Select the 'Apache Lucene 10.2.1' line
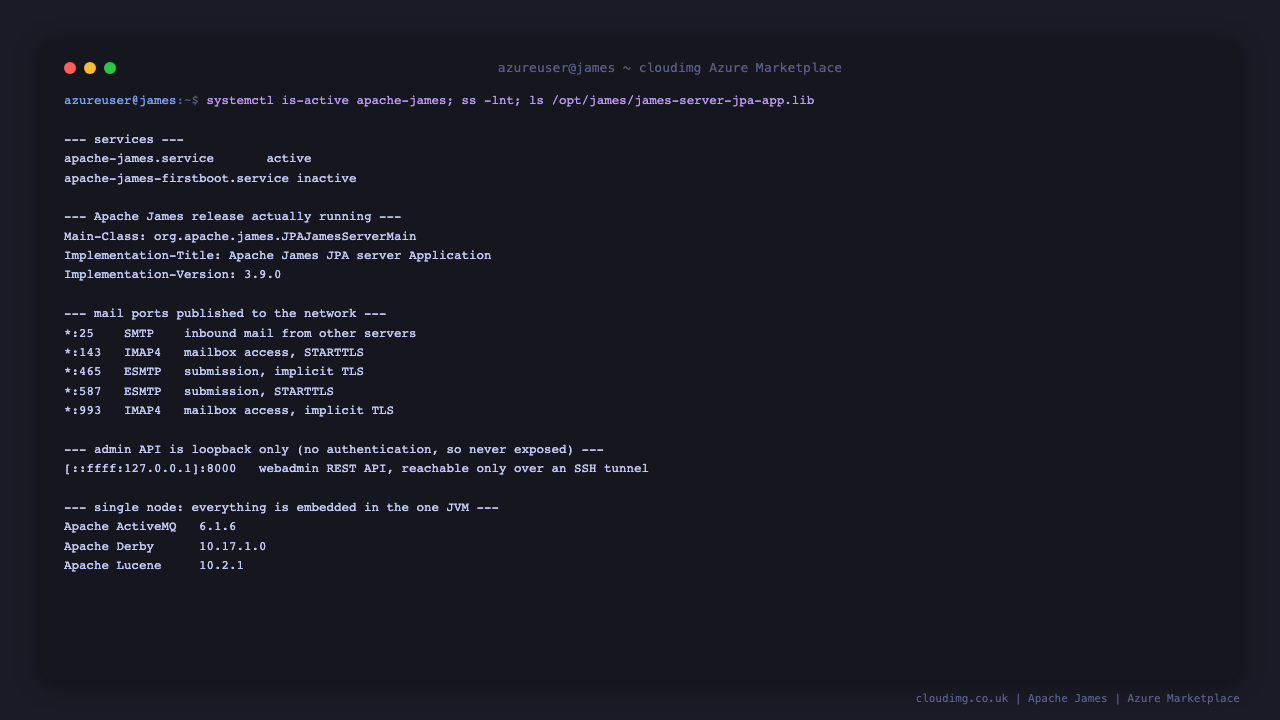Image resolution: width=1280 pixels, height=720 pixels. [x=154, y=566]
